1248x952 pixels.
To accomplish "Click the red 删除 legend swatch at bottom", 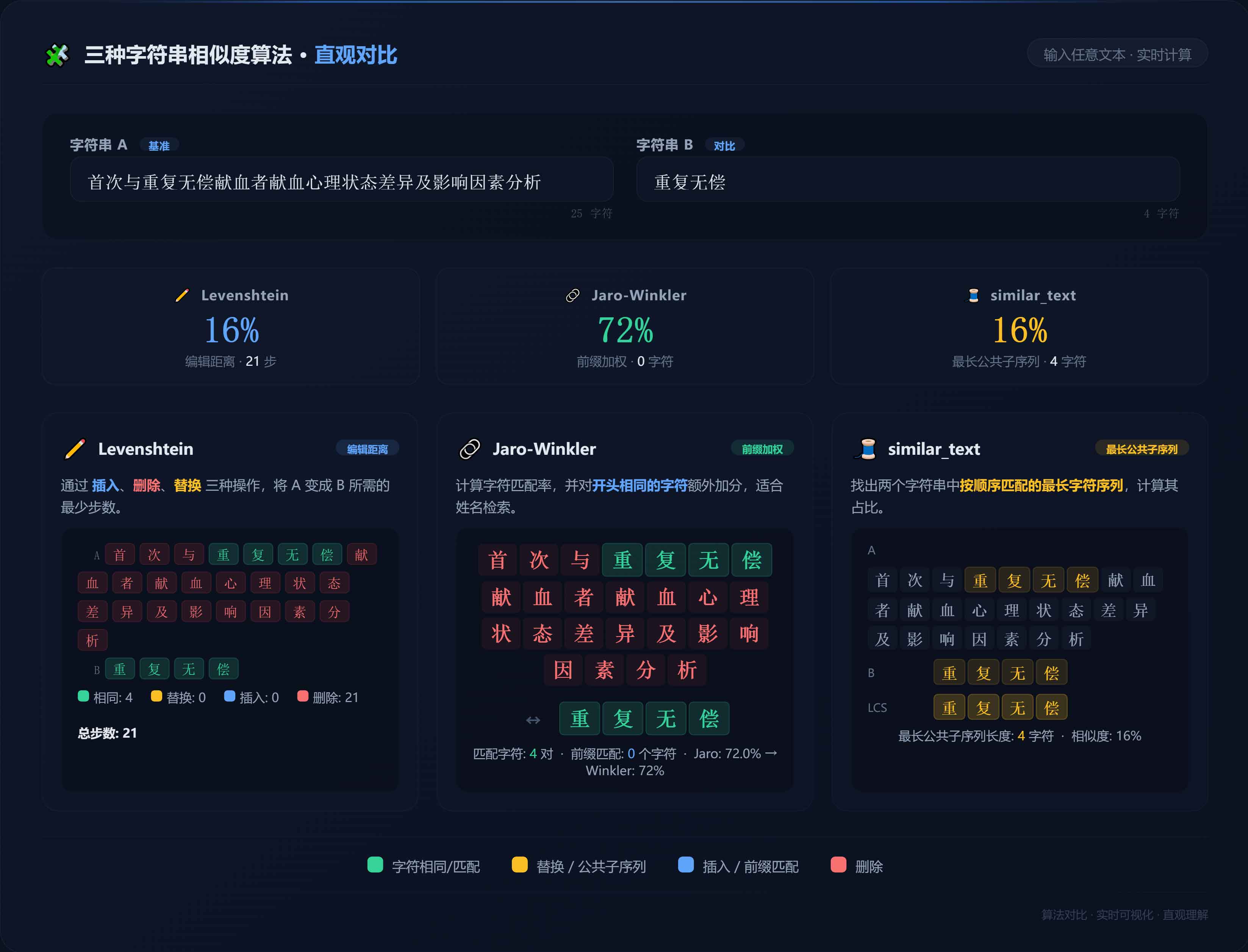I will tap(838, 865).
